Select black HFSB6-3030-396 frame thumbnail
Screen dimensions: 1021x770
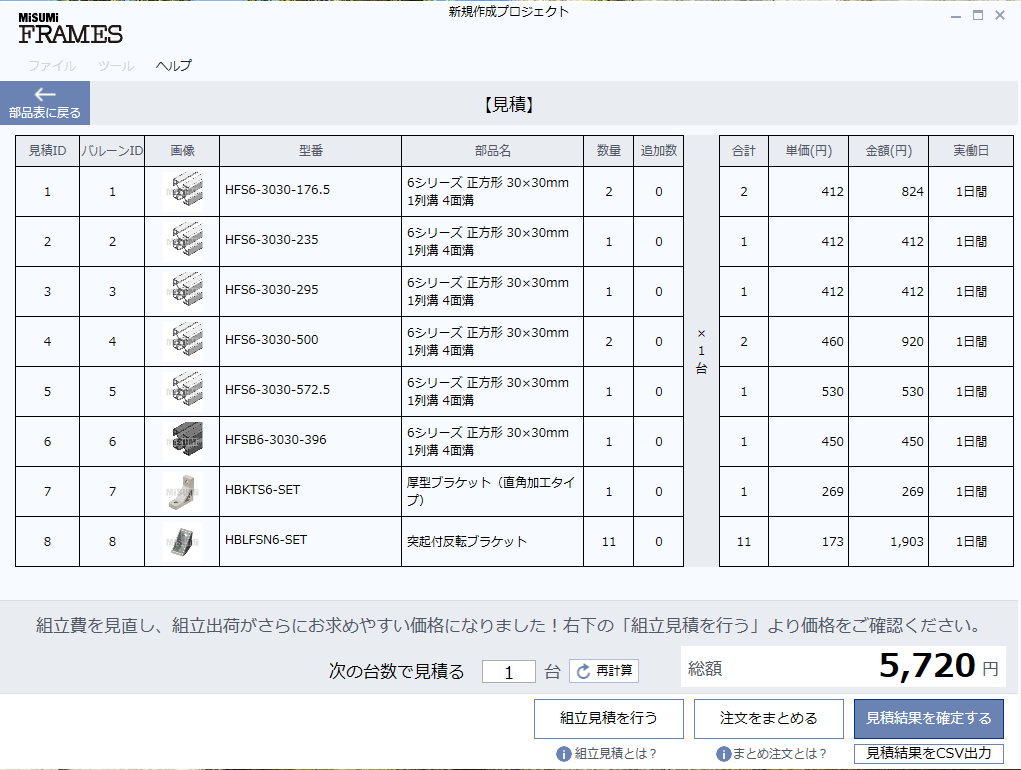[182, 441]
